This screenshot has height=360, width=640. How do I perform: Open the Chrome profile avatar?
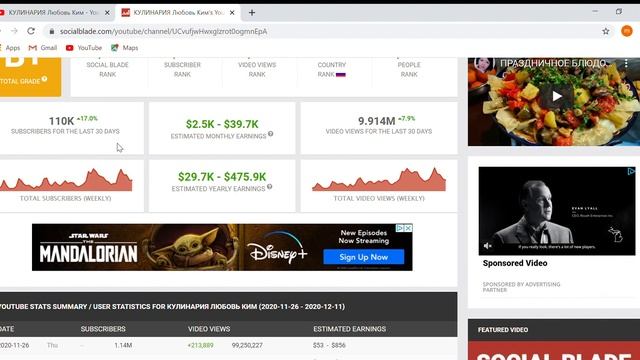pyautogui.click(x=627, y=31)
